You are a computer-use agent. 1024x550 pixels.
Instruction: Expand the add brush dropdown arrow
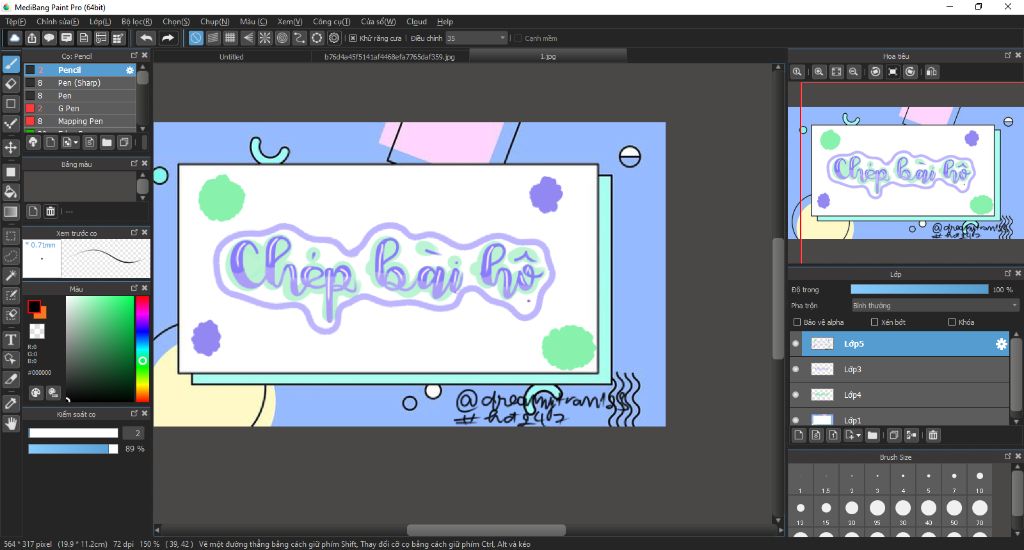[76, 142]
